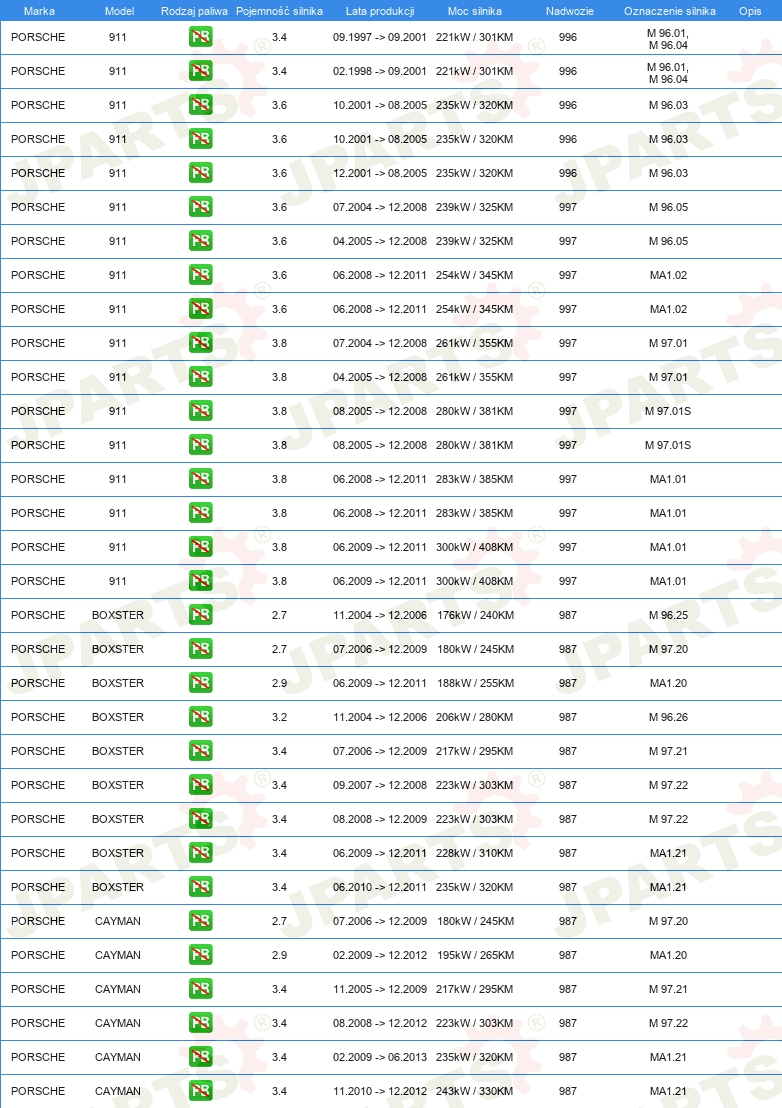Click engine code M 97.20 in the Cayman row

(x=668, y=921)
